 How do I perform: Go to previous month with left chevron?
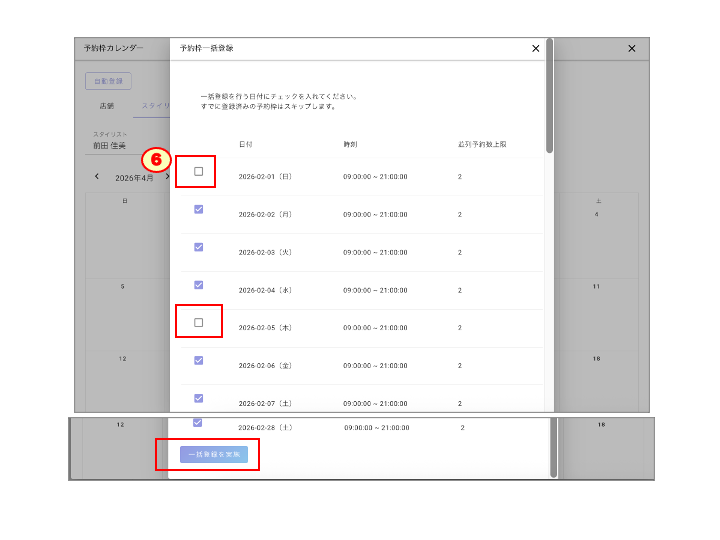(97, 177)
